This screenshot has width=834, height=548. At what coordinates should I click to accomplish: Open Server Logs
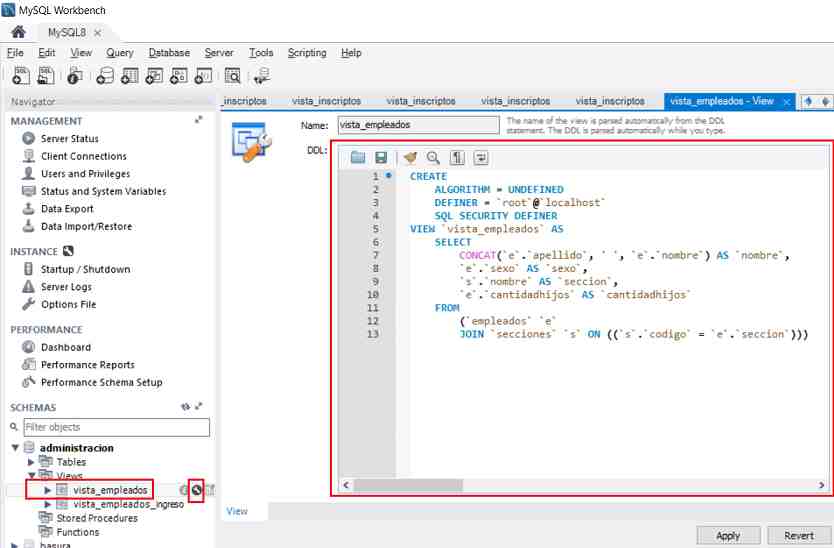coord(66,287)
